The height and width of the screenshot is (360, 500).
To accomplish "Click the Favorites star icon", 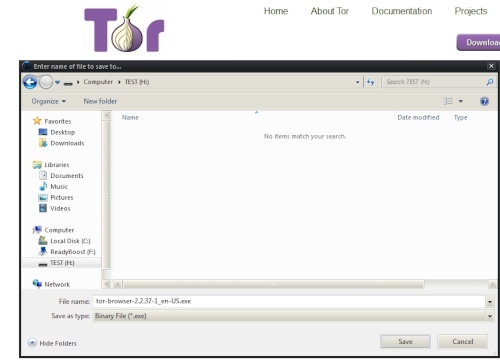I will 37,121.
